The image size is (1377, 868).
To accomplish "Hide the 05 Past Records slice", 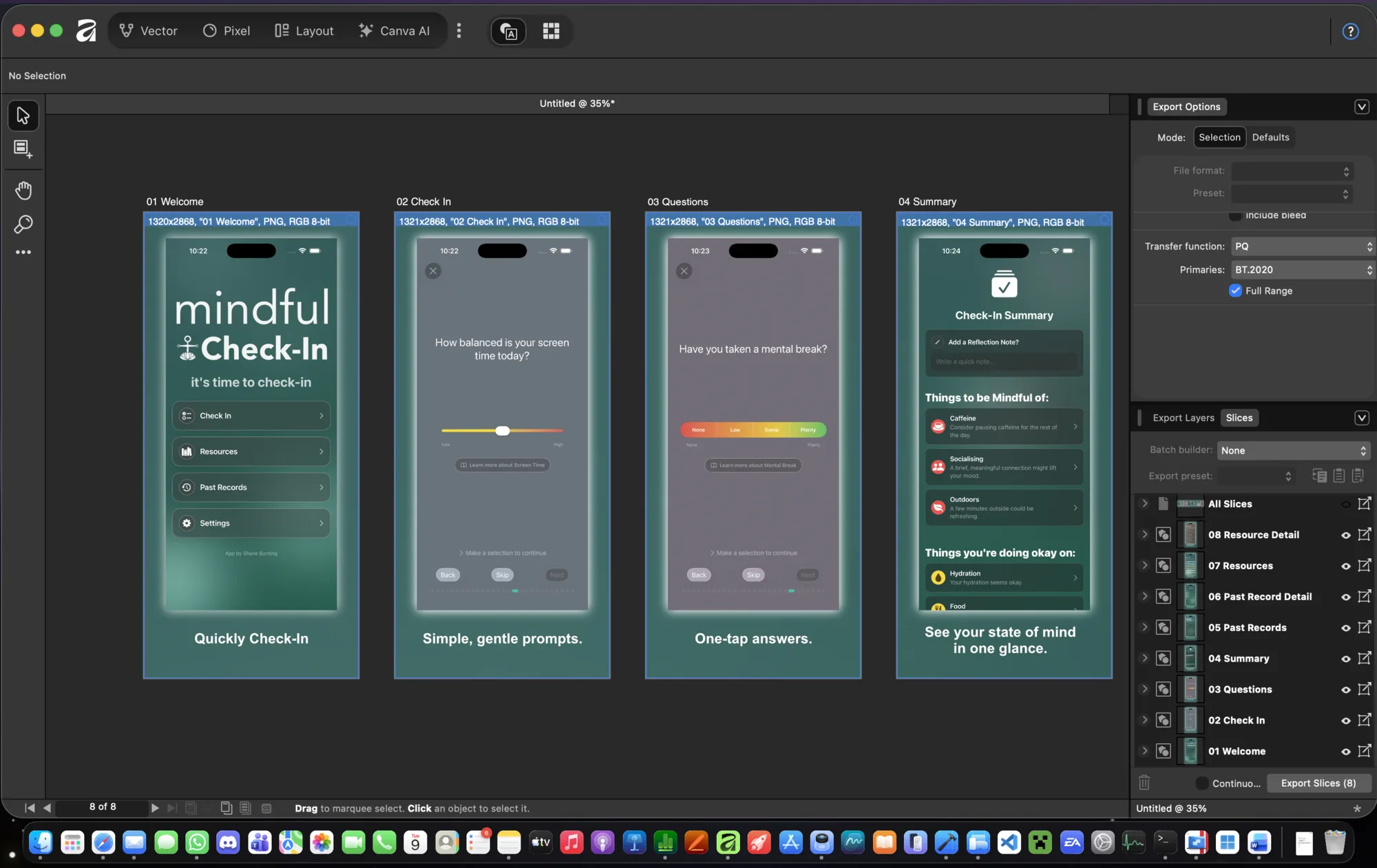I will (1345, 628).
